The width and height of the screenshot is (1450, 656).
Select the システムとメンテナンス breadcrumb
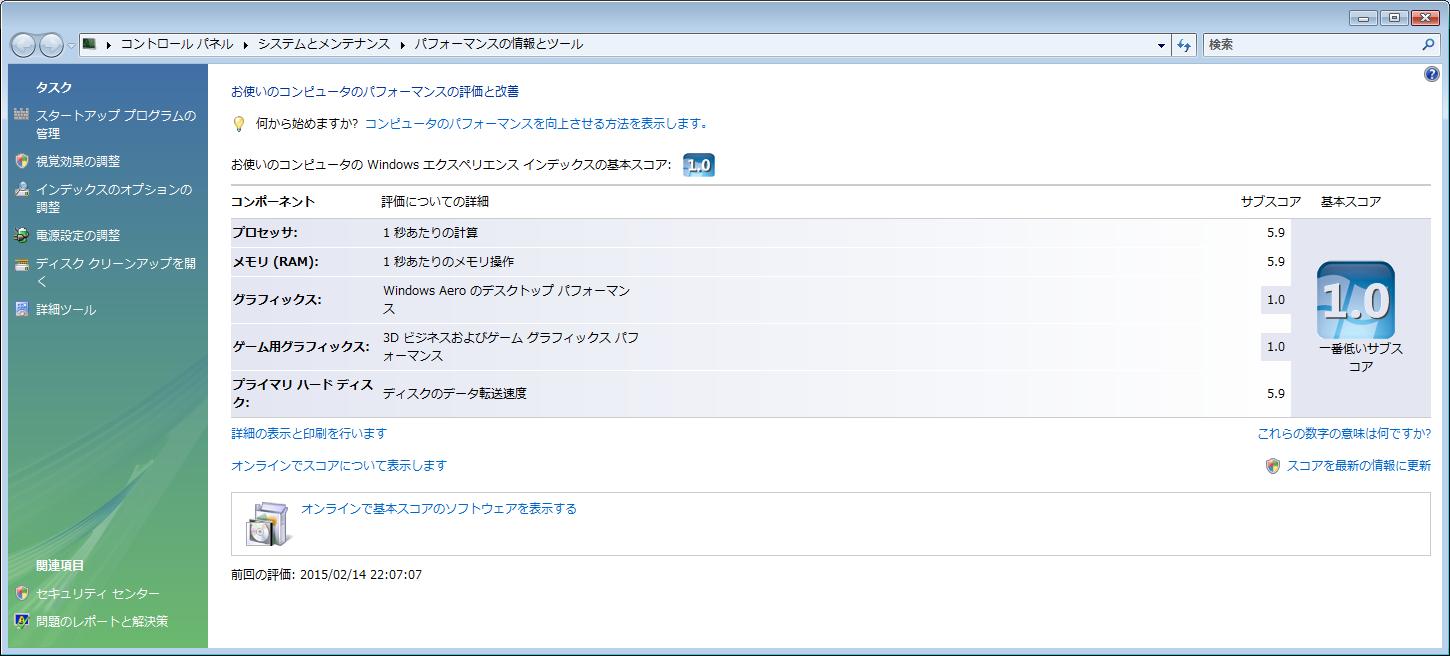[x=324, y=44]
